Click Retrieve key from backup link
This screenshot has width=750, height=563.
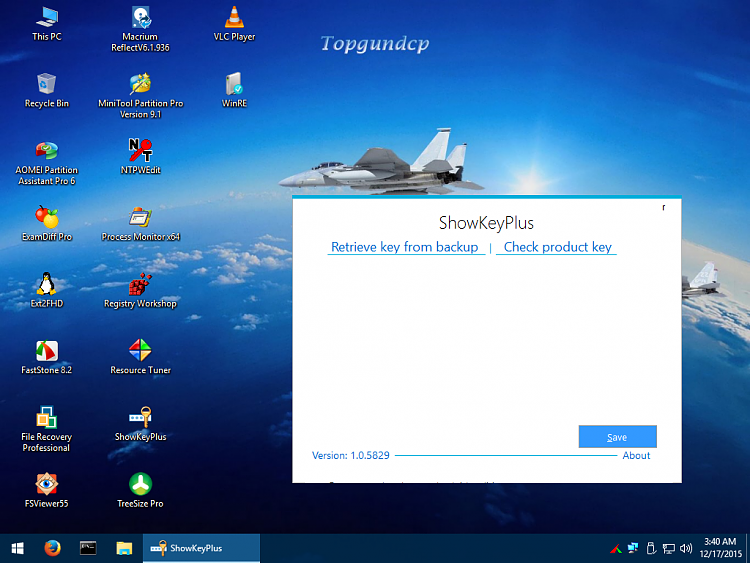pyautogui.click(x=405, y=247)
